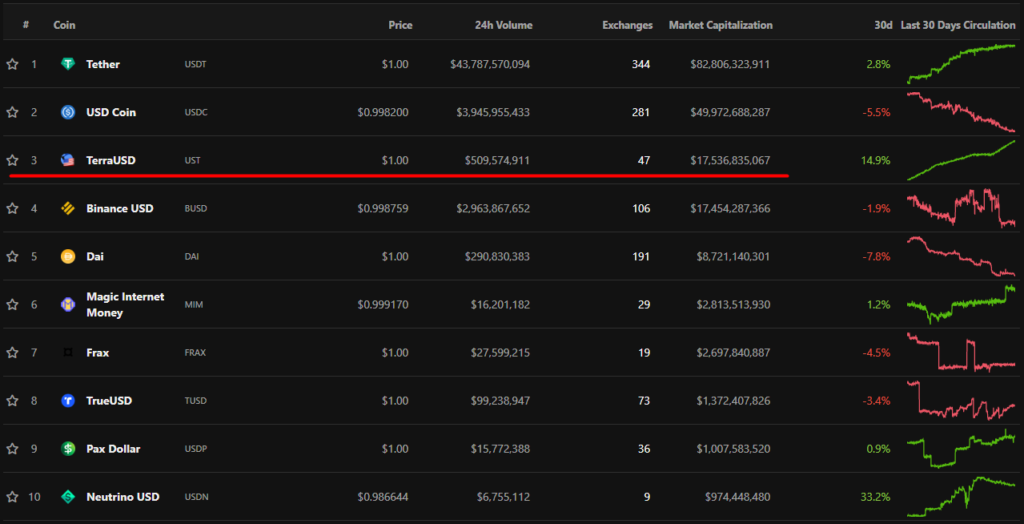Click the Neutrino USD 30-day circulation chart
This screenshot has height=524, width=1024.
pos(960,495)
